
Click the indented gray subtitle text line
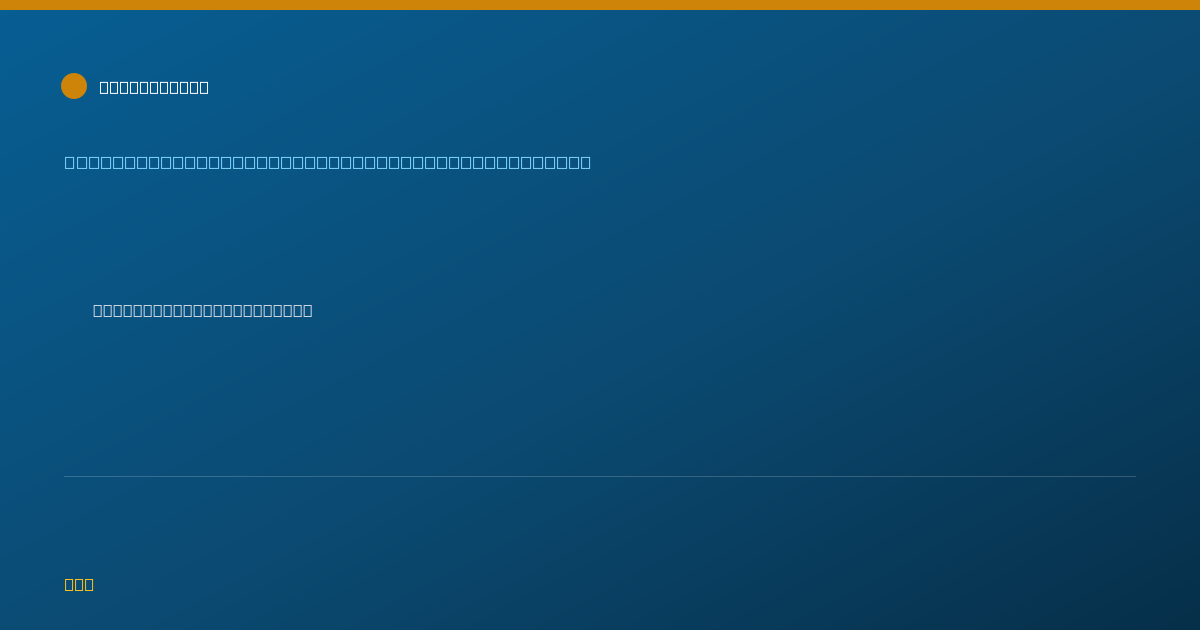[x=203, y=310]
